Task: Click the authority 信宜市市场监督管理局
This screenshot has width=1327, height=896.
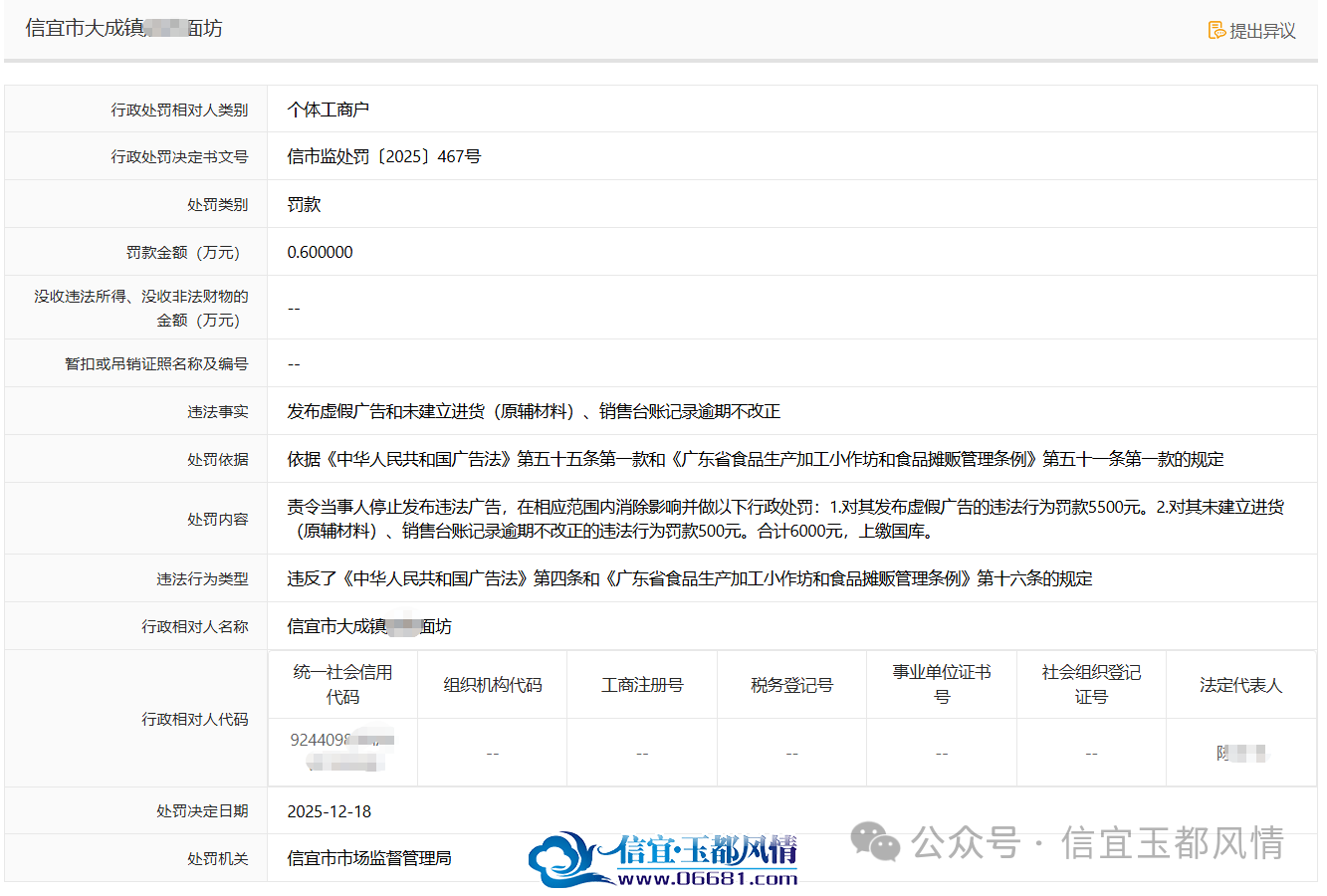Action: [x=369, y=858]
